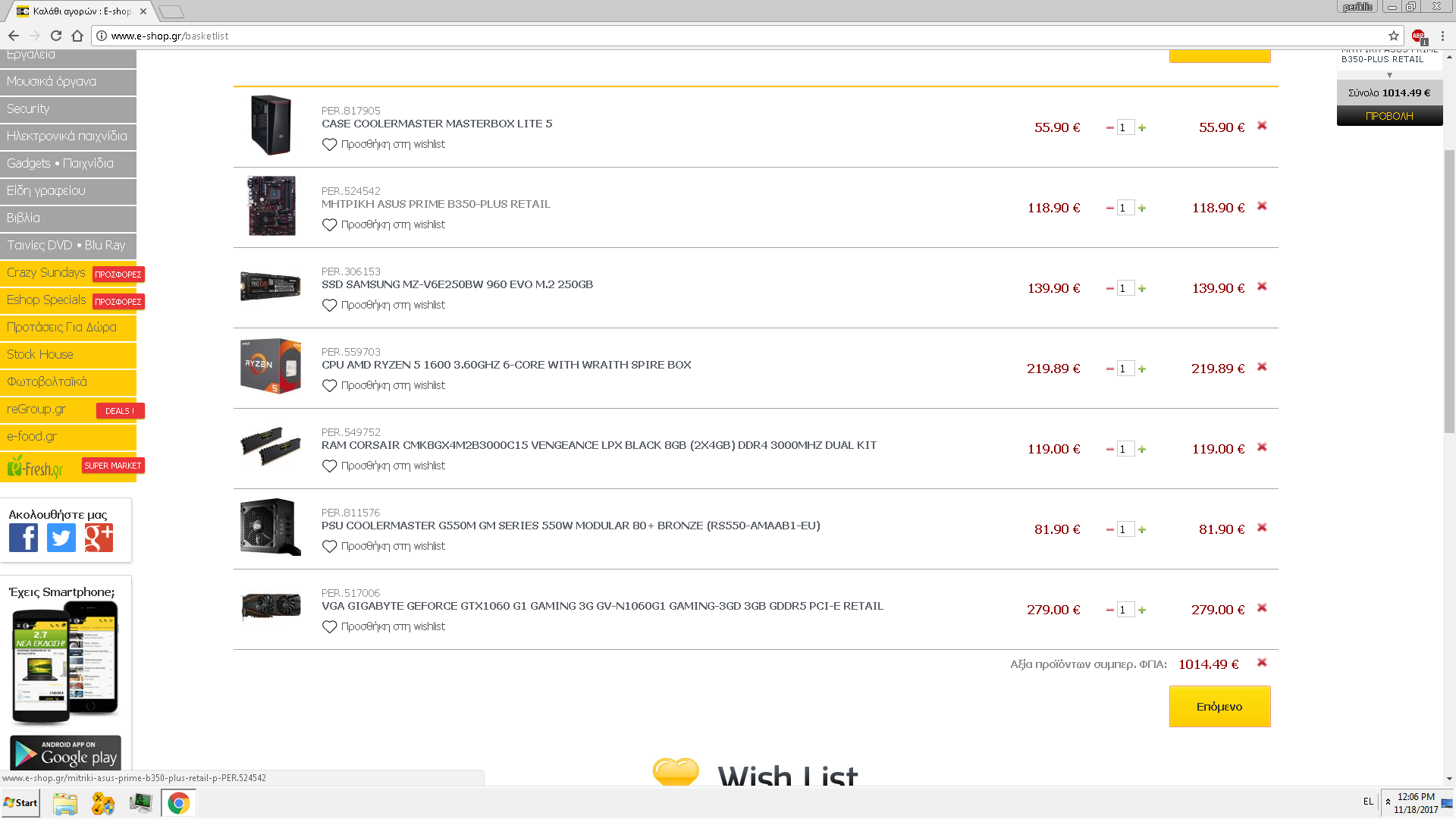
Task: Open the Twitter follow icon
Action: (x=61, y=538)
